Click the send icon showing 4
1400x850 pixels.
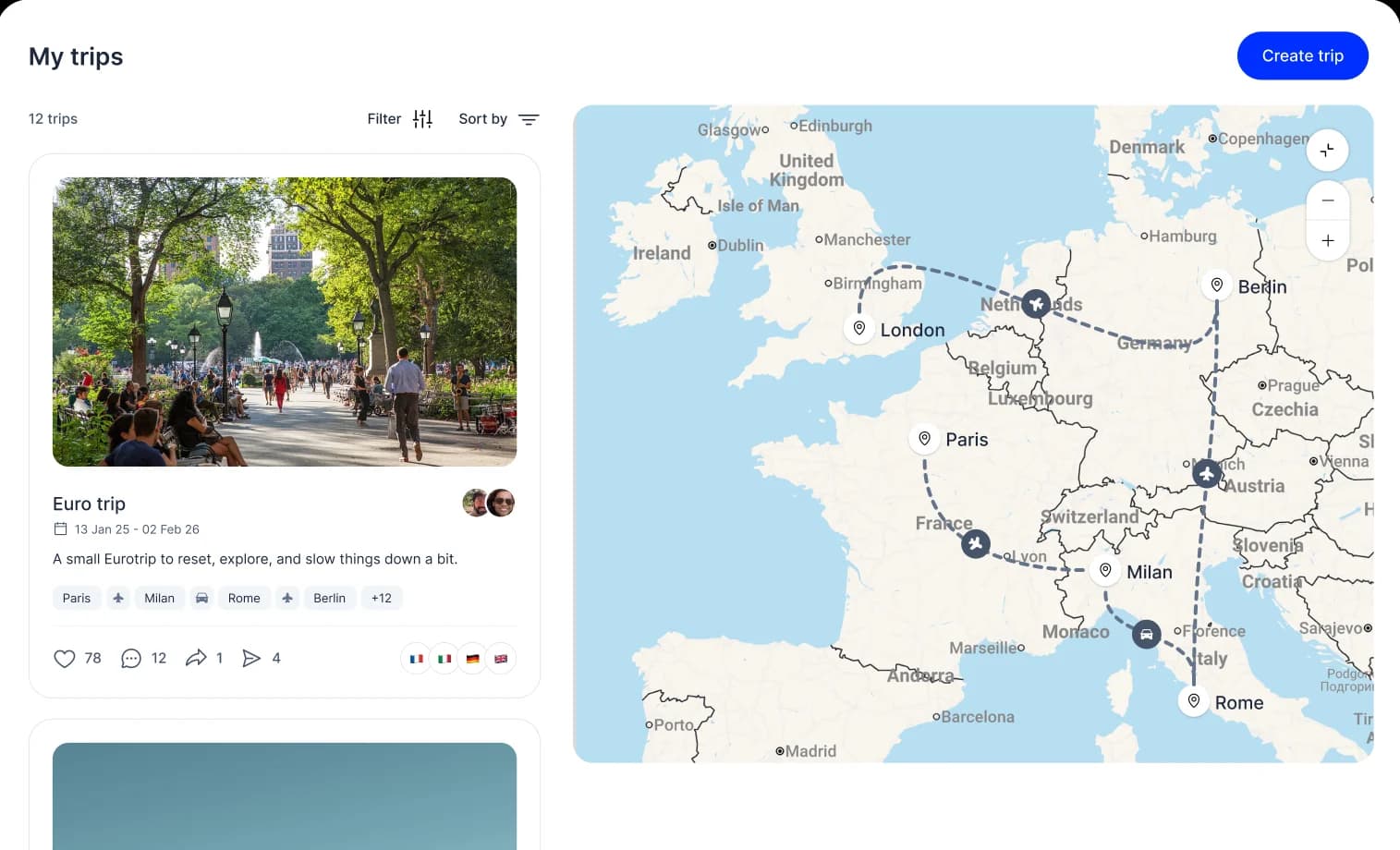point(251,658)
